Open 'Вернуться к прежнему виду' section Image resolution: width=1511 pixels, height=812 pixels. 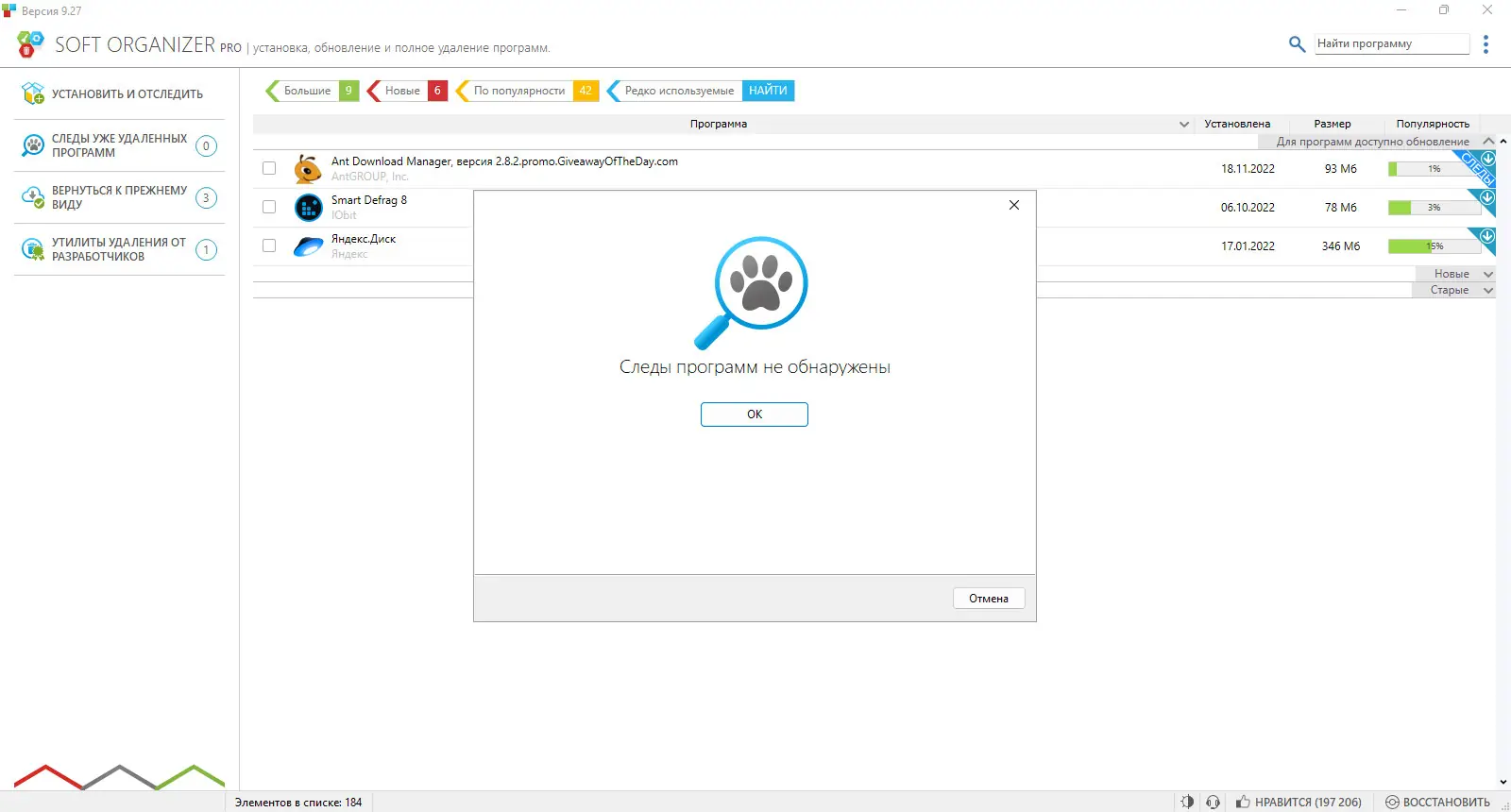click(x=119, y=197)
